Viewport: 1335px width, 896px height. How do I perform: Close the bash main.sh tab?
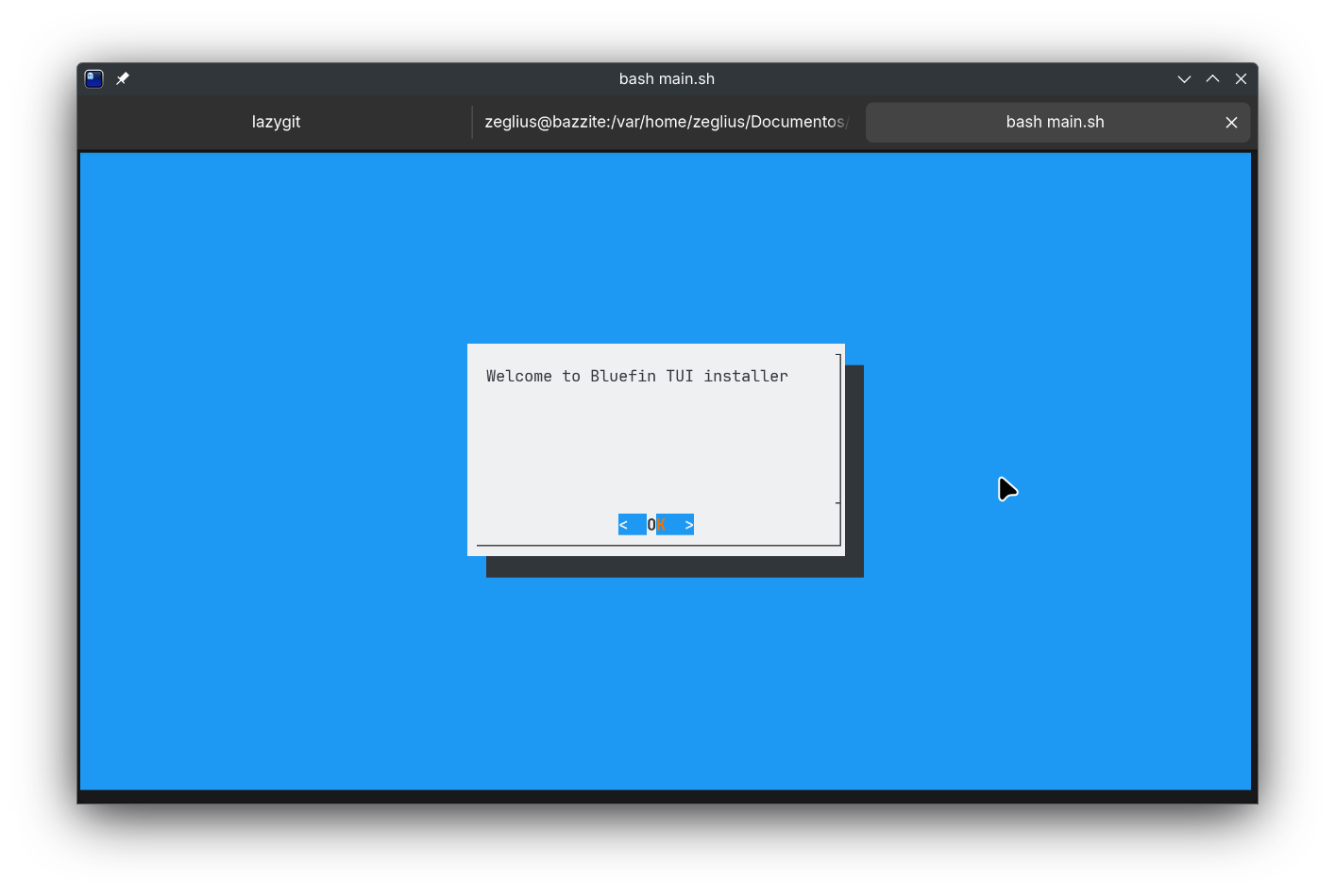[1231, 123]
